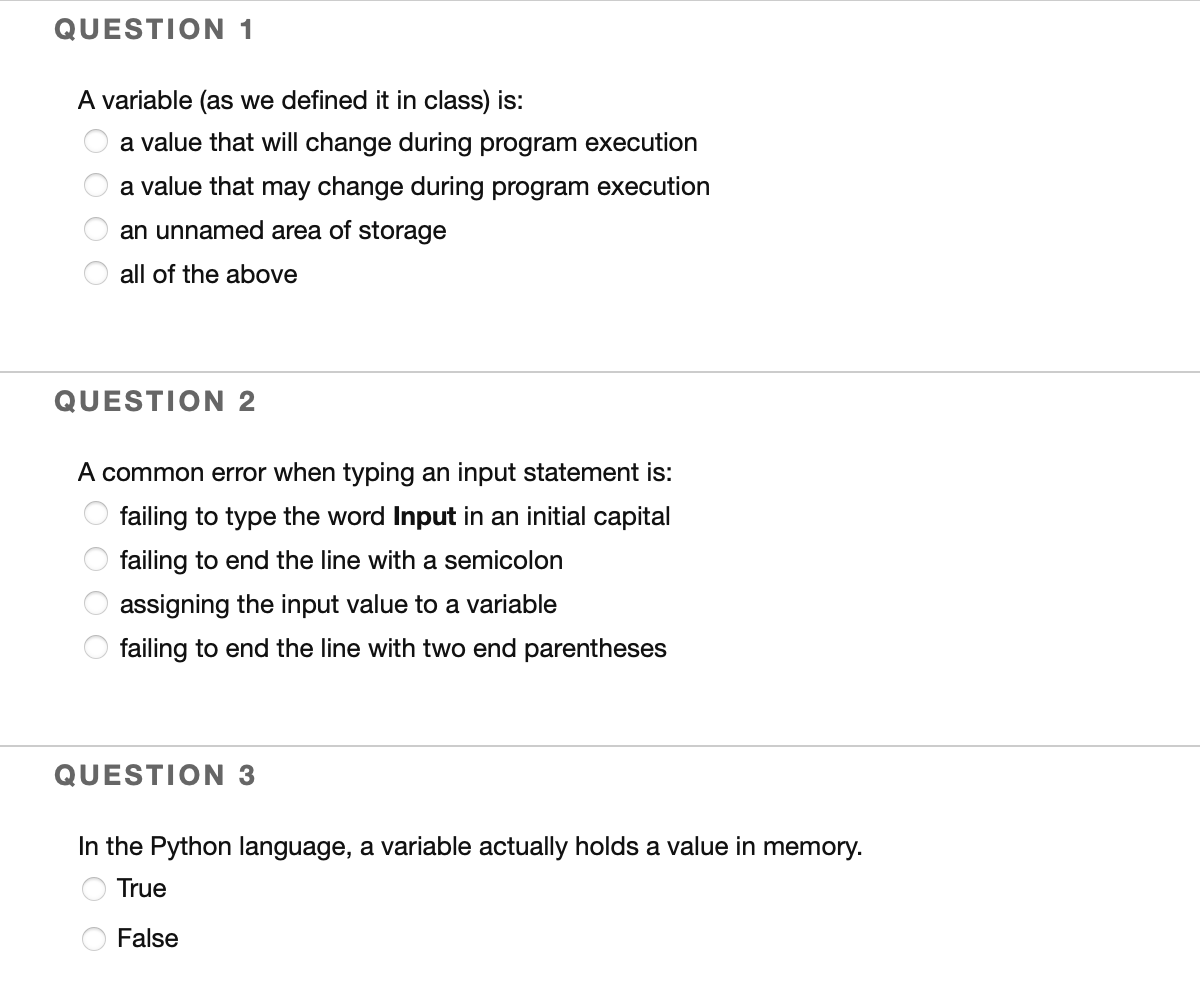The width and height of the screenshot is (1200, 988).
Task: Choose 'failing to end the line with a semicolon'
Action: 96,559
